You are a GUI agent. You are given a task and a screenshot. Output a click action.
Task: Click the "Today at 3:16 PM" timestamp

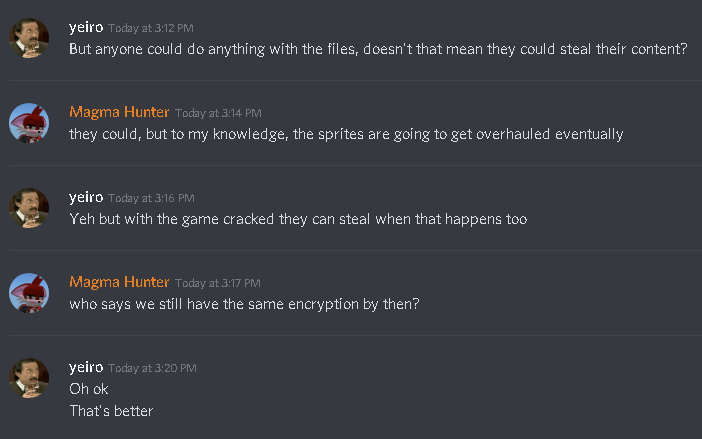[151, 198]
